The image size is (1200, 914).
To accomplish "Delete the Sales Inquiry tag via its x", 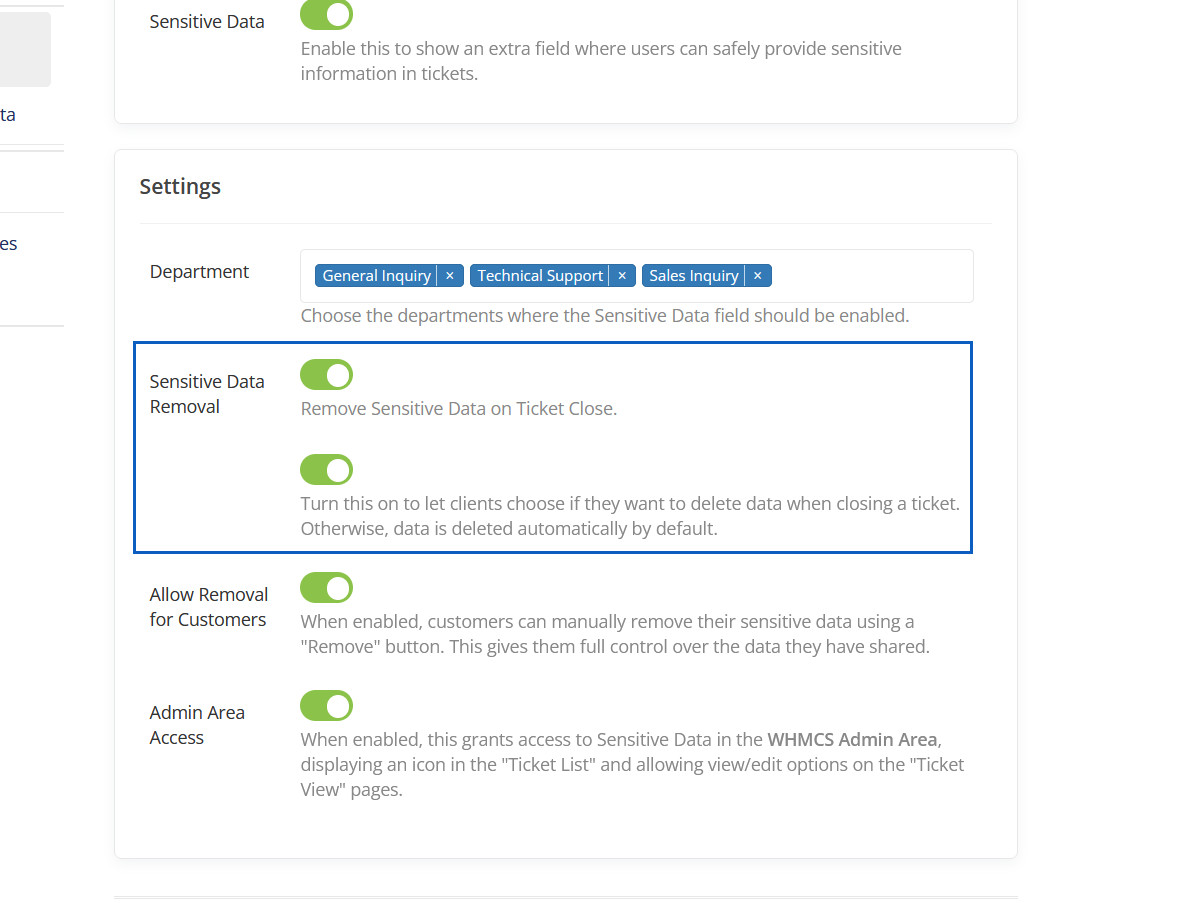I will click(757, 276).
